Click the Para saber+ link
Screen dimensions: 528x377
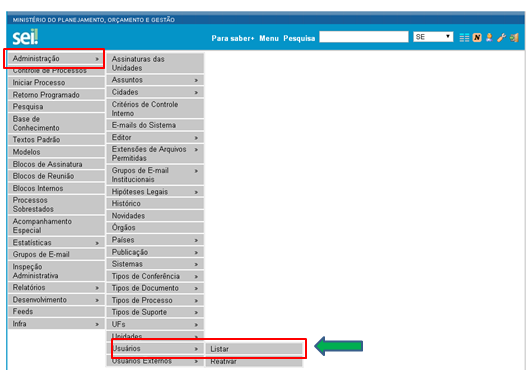coord(233,38)
